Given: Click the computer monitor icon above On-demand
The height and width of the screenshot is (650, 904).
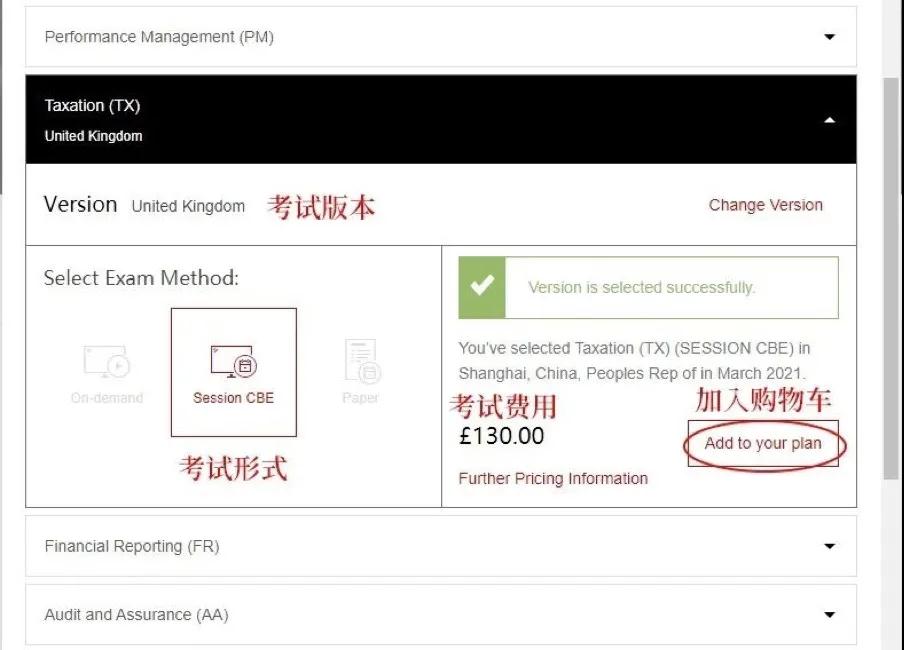Looking at the screenshot, I should coord(105,358).
